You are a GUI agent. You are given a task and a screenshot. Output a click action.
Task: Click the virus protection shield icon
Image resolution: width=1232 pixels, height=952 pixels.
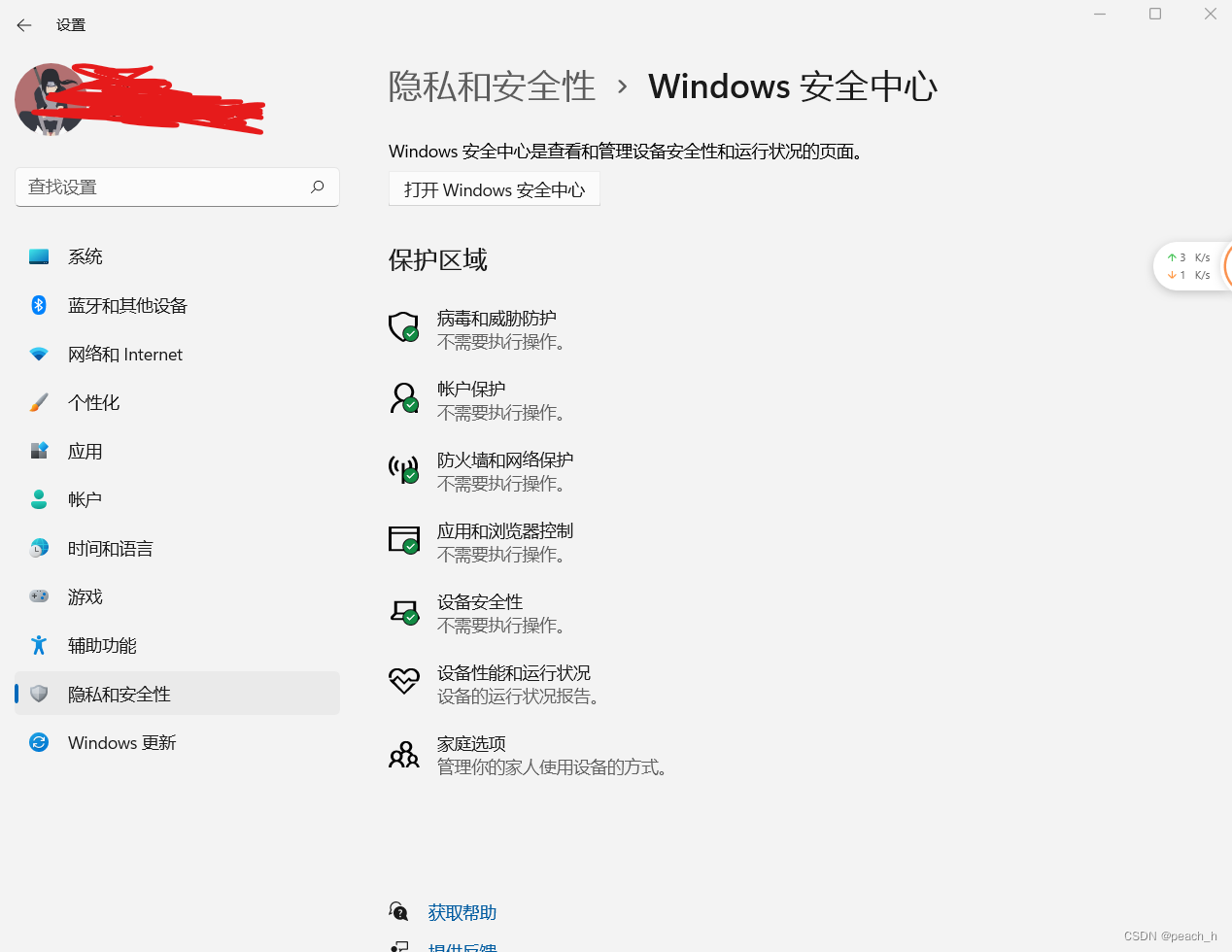point(403,327)
